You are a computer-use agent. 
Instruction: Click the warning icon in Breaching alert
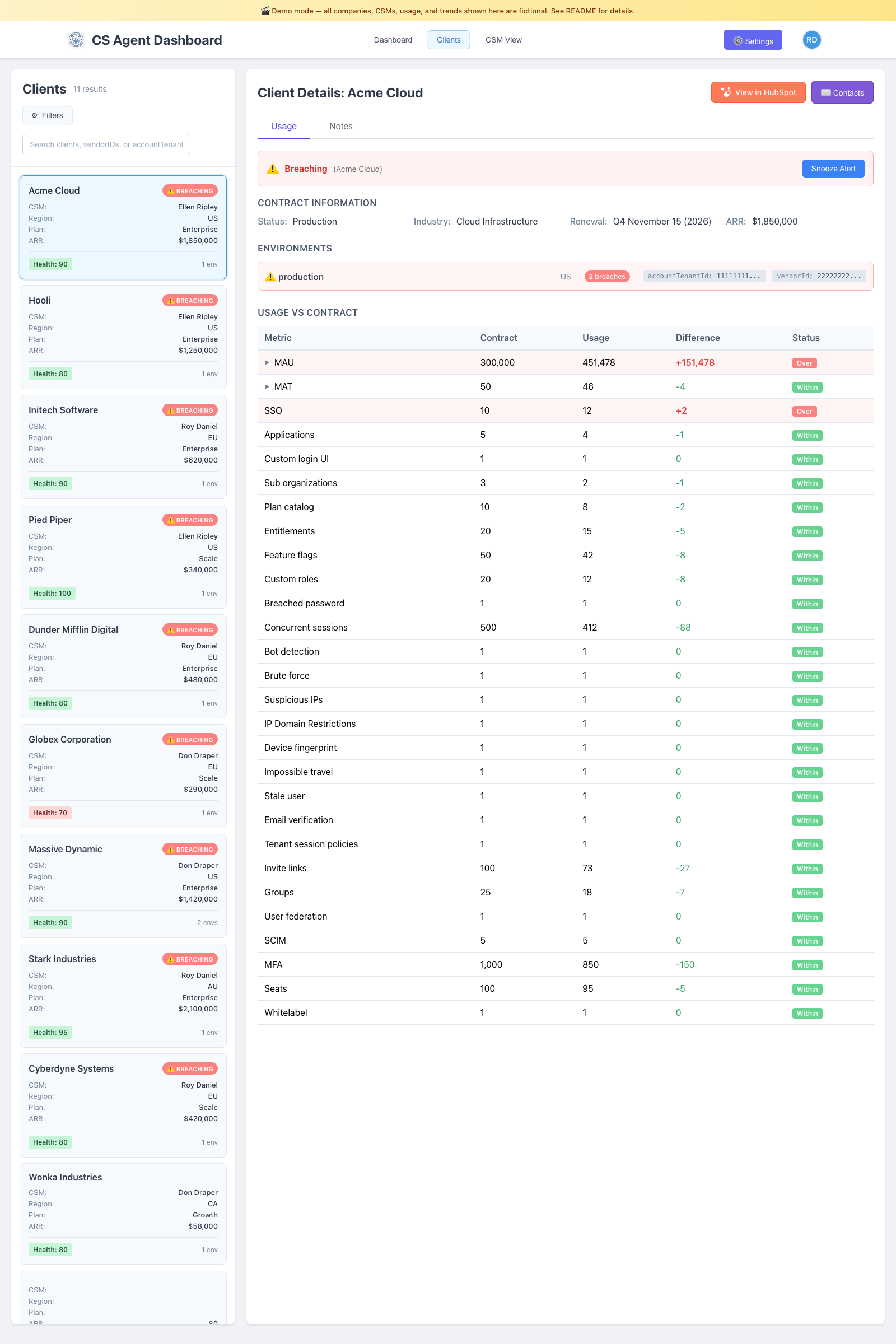tap(273, 169)
